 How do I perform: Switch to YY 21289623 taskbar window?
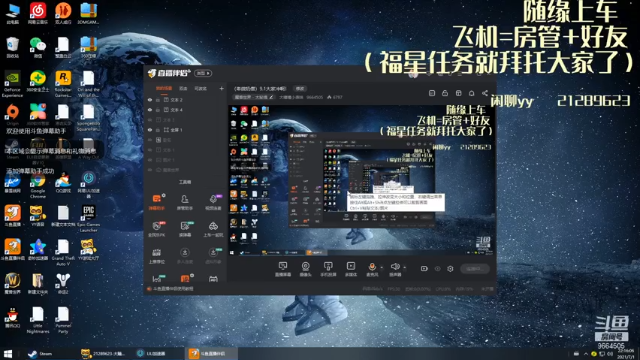pos(104,353)
